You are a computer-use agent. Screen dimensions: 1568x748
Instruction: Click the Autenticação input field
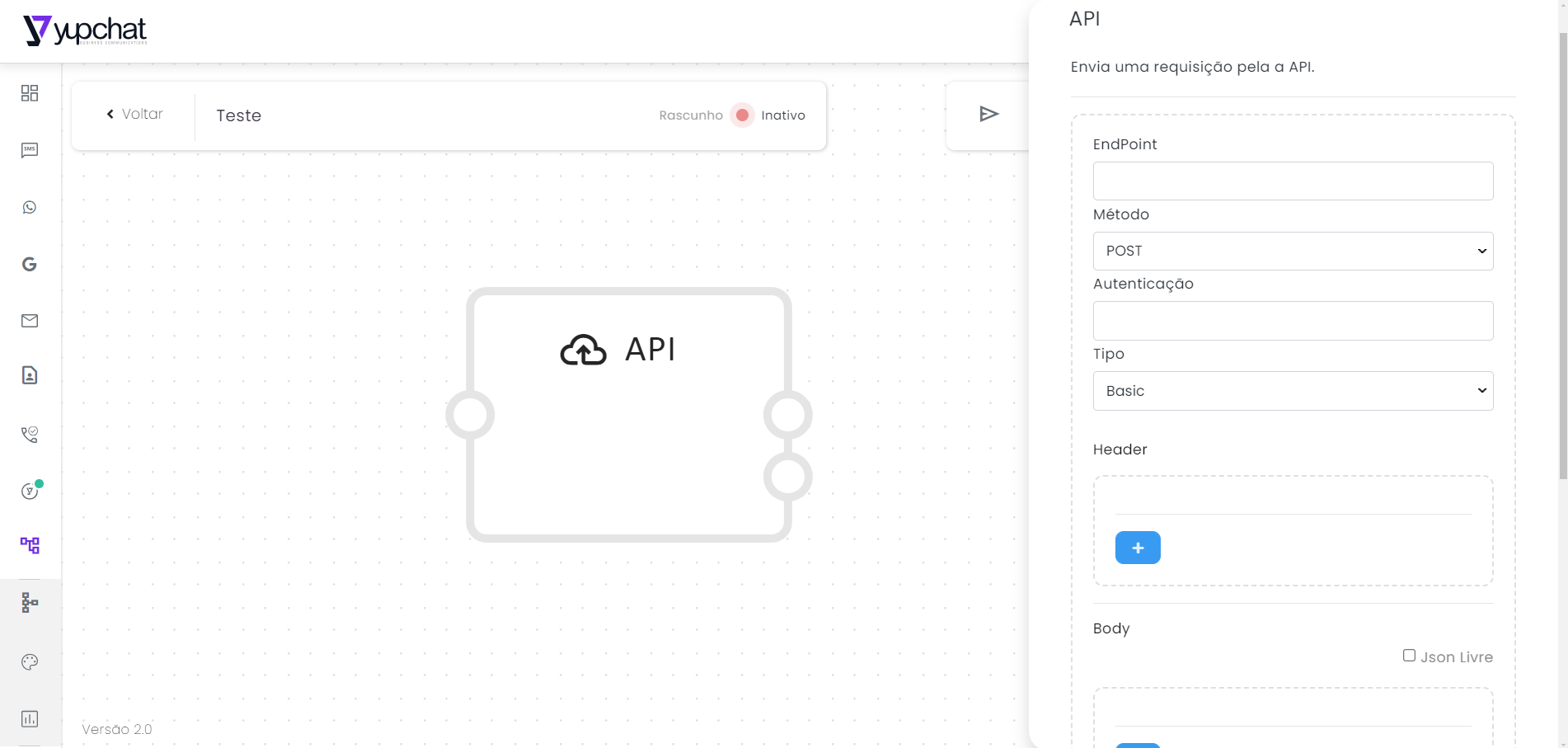(x=1293, y=321)
